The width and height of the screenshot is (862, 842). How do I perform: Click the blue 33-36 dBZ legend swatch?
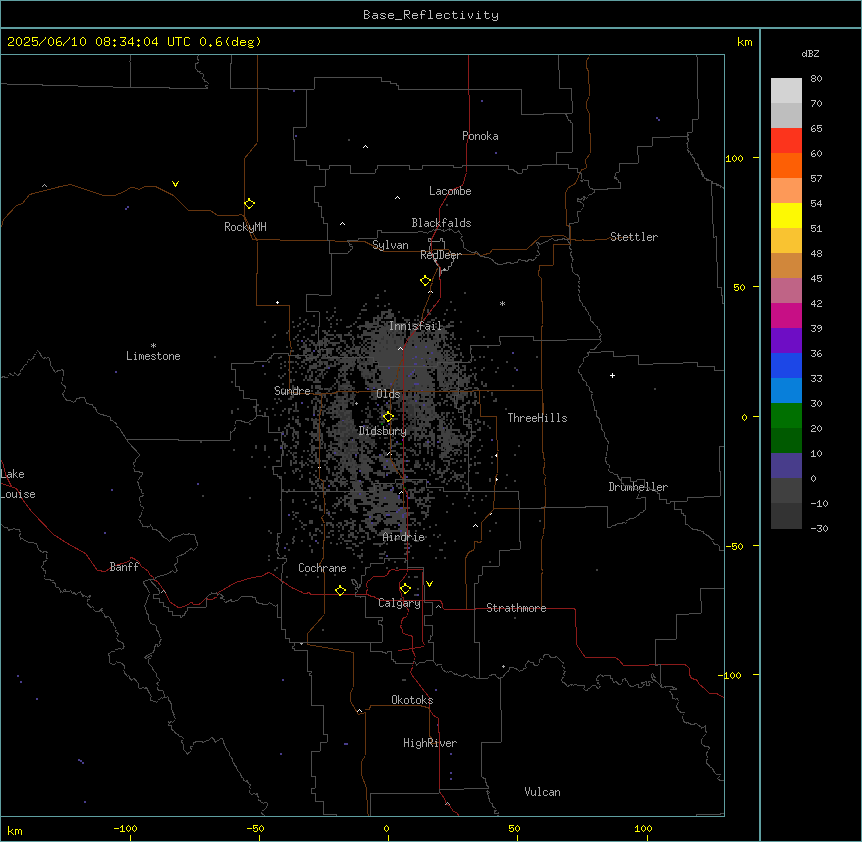click(786, 365)
